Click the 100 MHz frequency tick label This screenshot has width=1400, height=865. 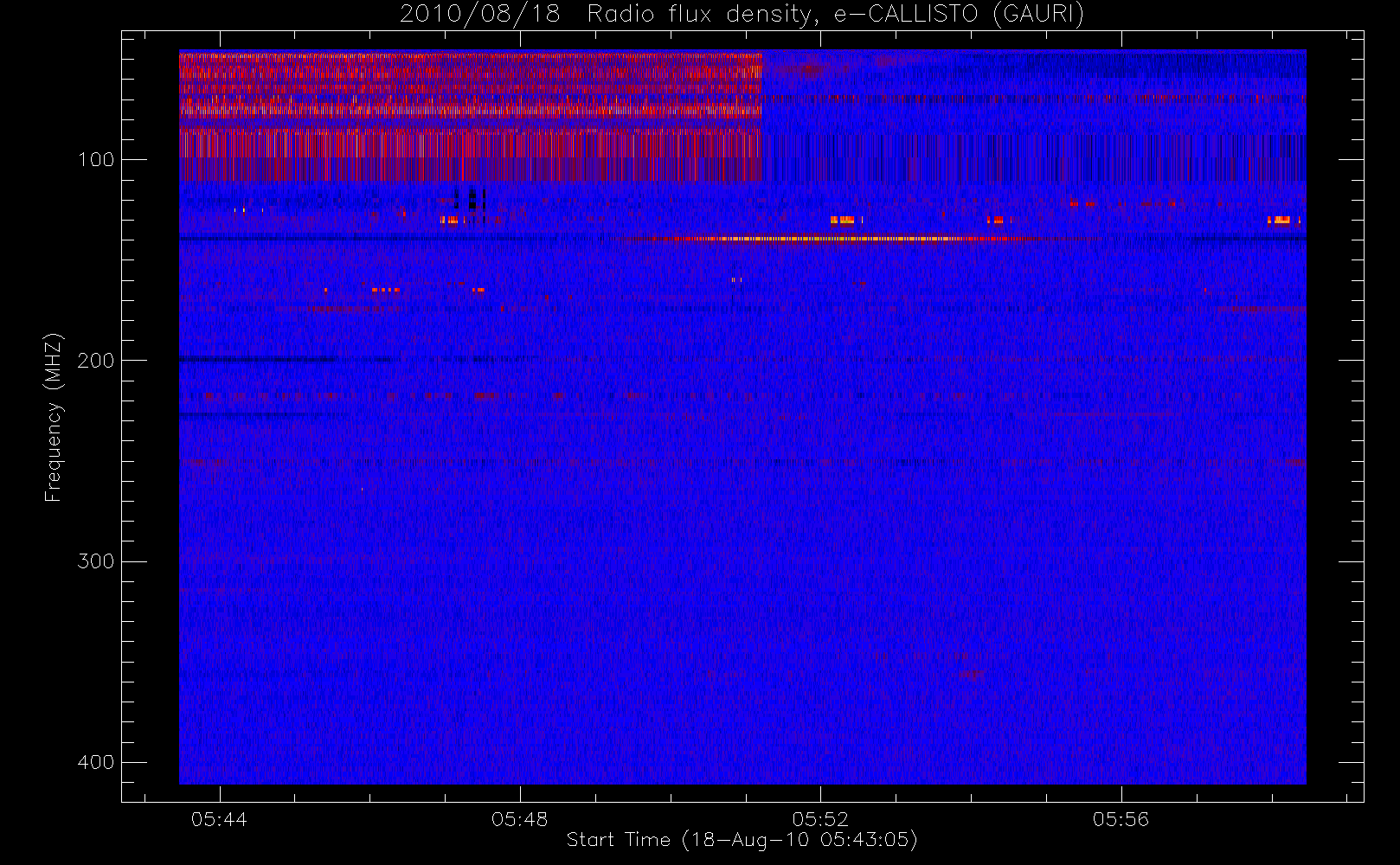(x=95, y=160)
